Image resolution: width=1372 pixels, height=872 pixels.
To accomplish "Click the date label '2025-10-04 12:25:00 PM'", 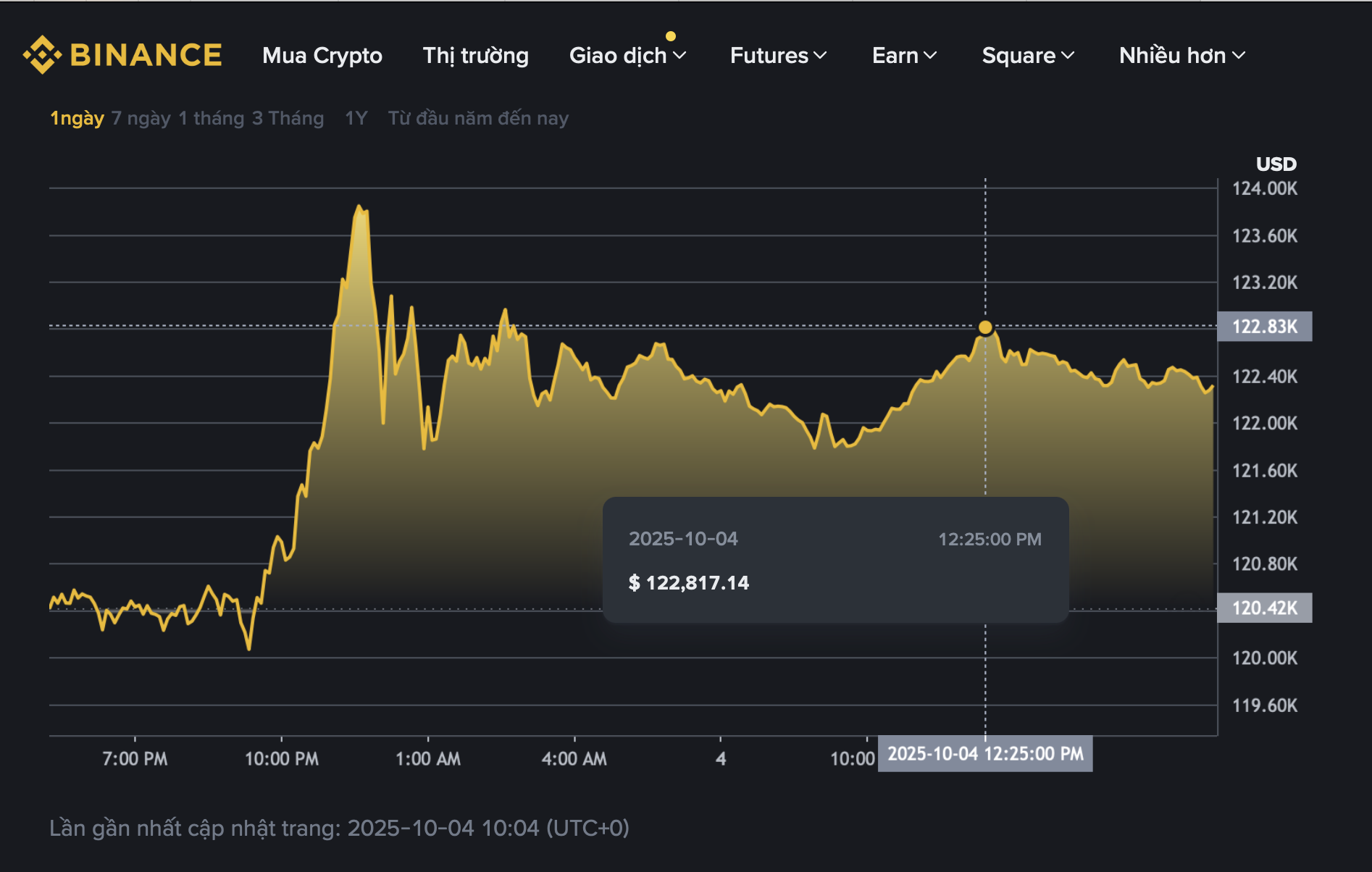I will tap(985, 753).
